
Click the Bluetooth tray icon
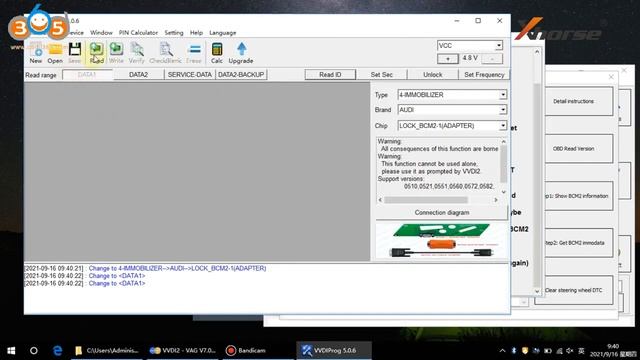pyautogui.click(x=514, y=351)
